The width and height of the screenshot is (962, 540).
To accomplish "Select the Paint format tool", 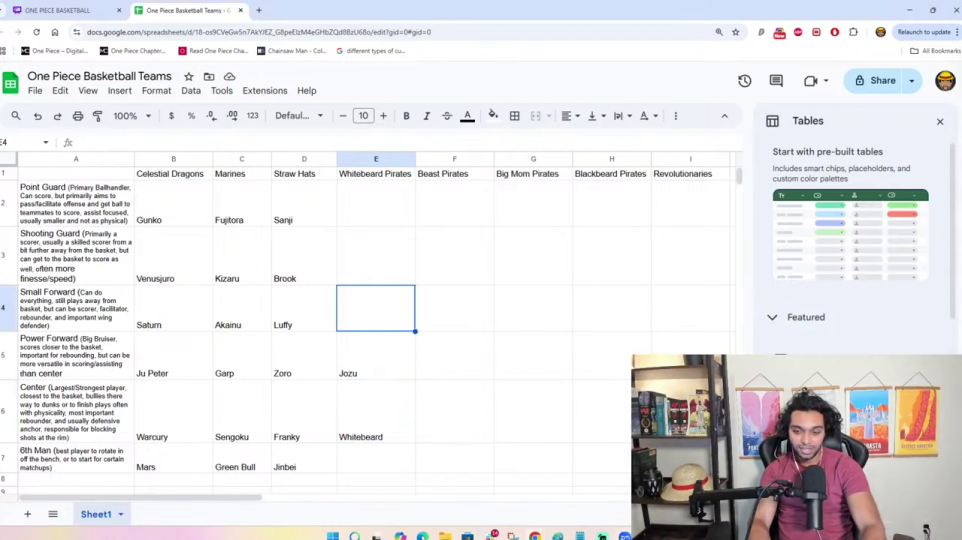I will point(98,116).
